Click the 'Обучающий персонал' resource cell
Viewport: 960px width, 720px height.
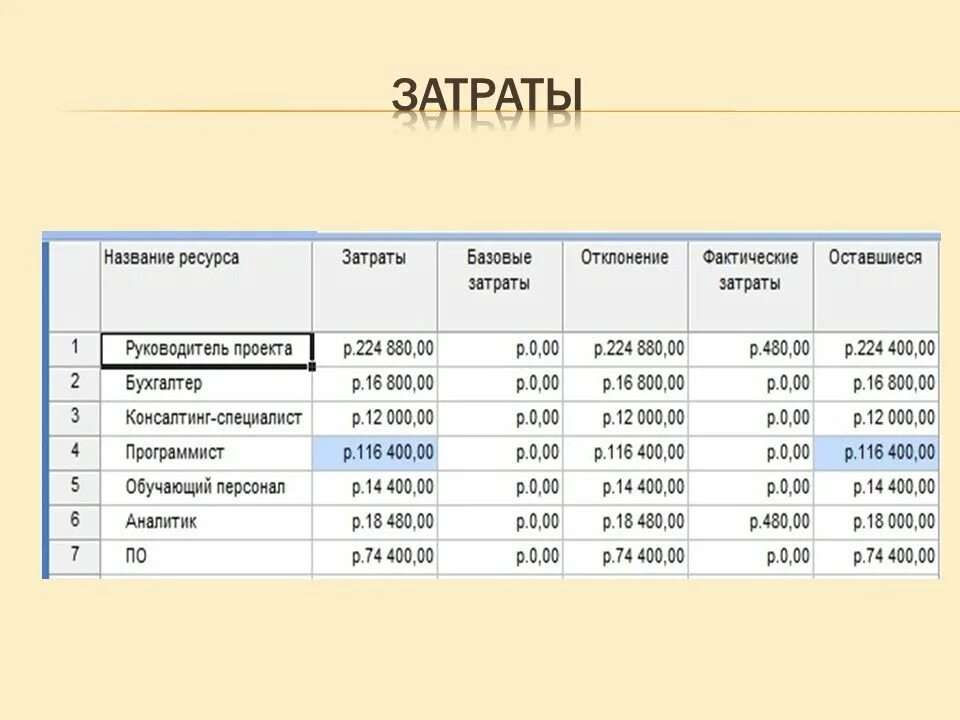pyautogui.click(x=206, y=488)
